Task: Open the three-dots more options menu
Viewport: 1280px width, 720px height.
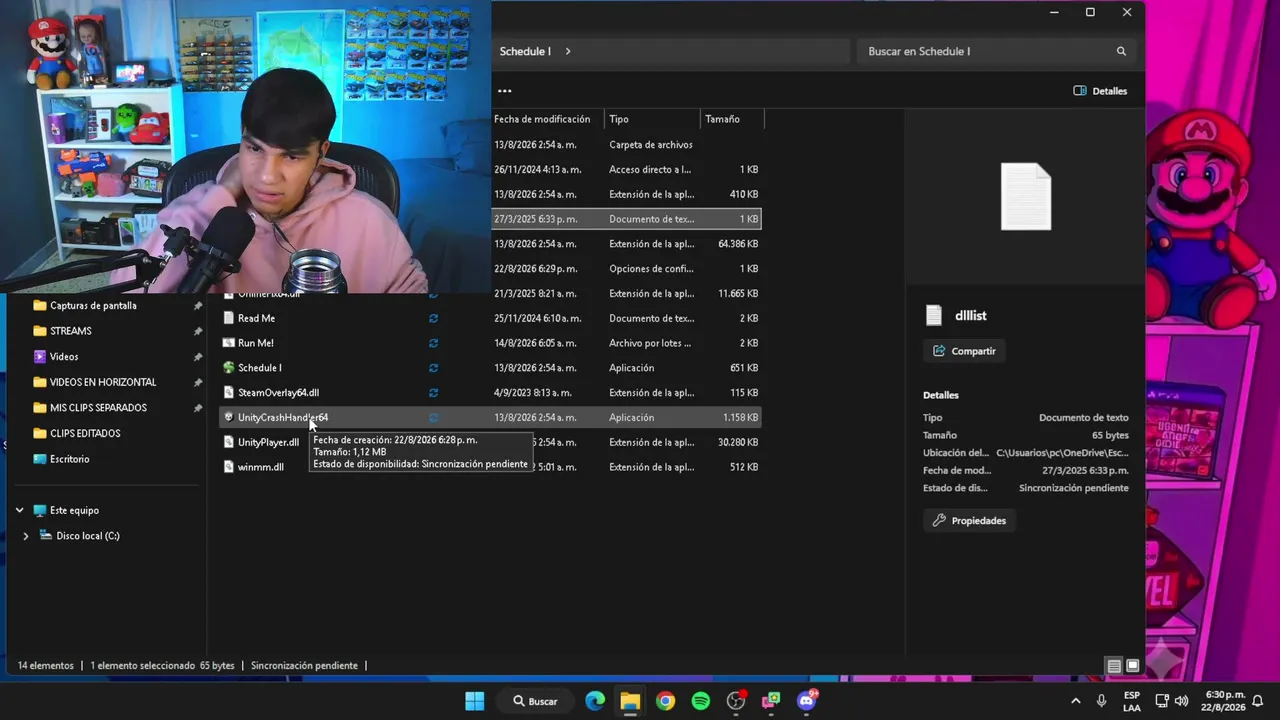Action: pyautogui.click(x=505, y=91)
